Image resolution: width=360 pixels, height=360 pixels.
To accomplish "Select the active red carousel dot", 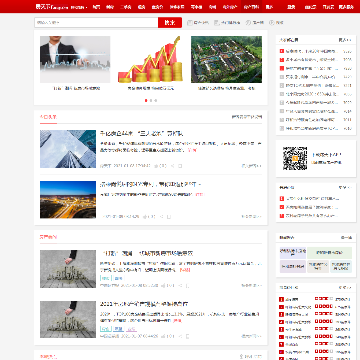I will click(x=146, y=100).
